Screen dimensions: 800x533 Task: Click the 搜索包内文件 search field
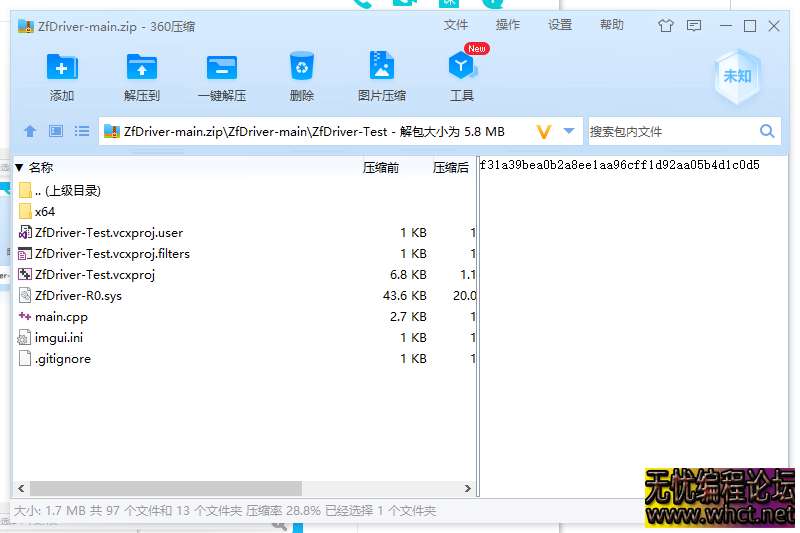[x=670, y=131]
